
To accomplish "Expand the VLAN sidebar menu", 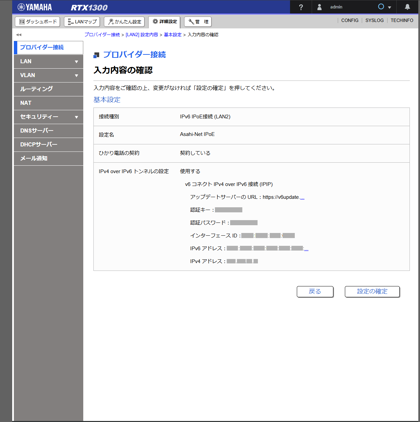I will [49, 75].
